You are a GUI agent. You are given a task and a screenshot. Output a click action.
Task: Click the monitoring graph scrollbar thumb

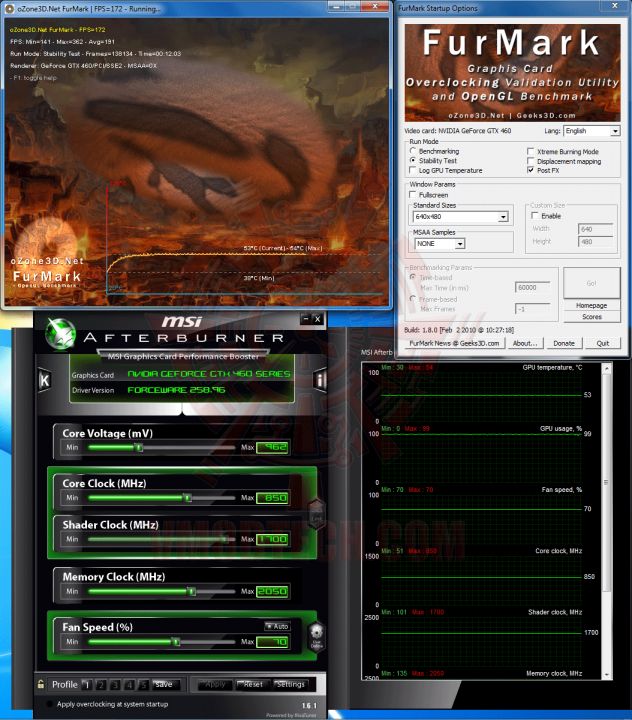coord(606,482)
